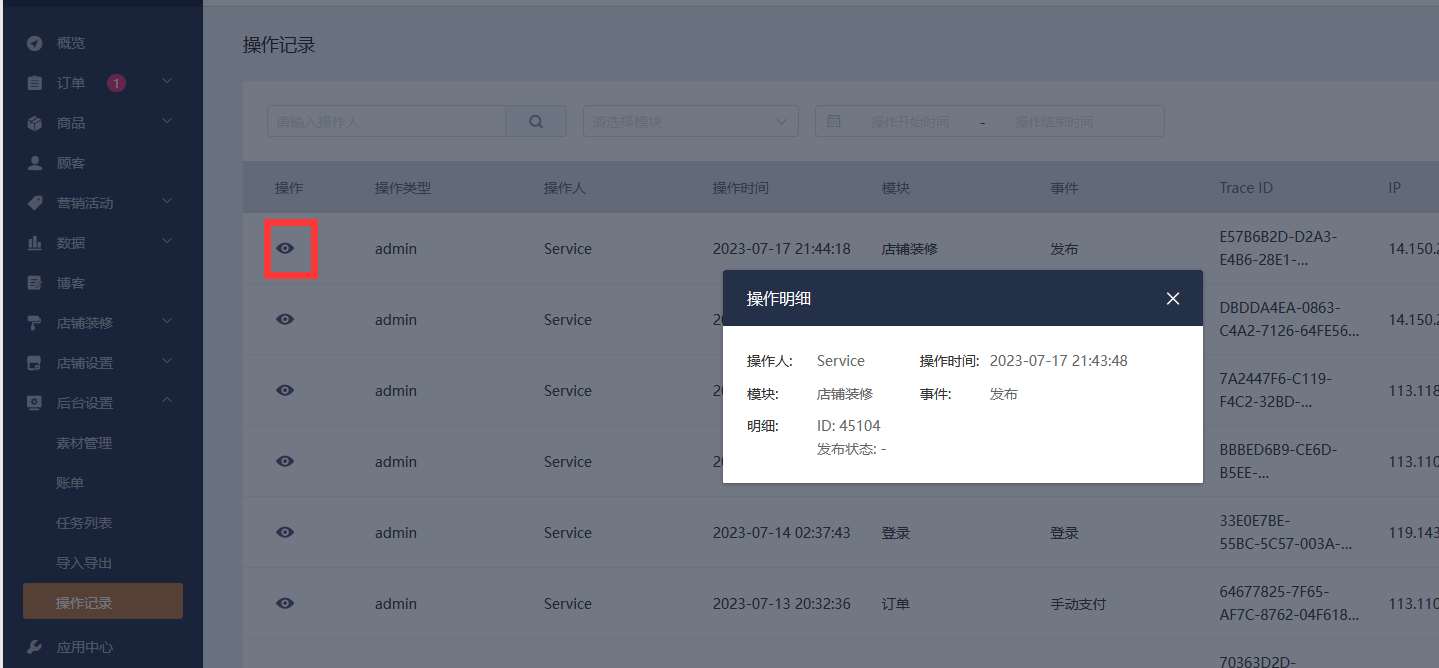Click the 数据 bar chart icon
The height and width of the screenshot is (668, 1439).
click(x=35, y=243)
